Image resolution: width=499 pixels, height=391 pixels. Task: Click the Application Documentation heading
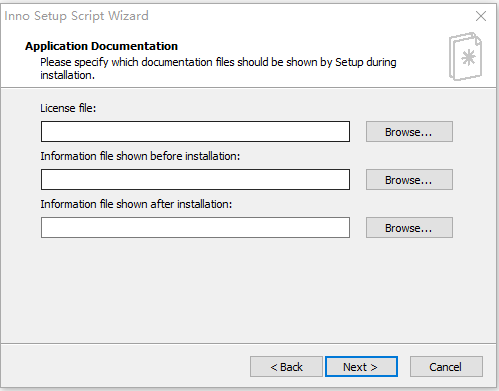coord(101,46)
